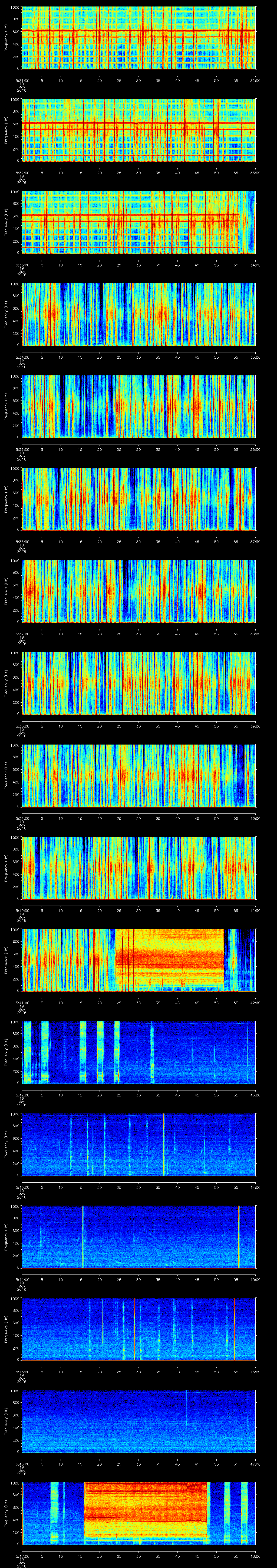Select the spectrogram panel starting at 5:37:00
Screen dimensions: 277x1568
pyautogui.click(x=138, y=591)
